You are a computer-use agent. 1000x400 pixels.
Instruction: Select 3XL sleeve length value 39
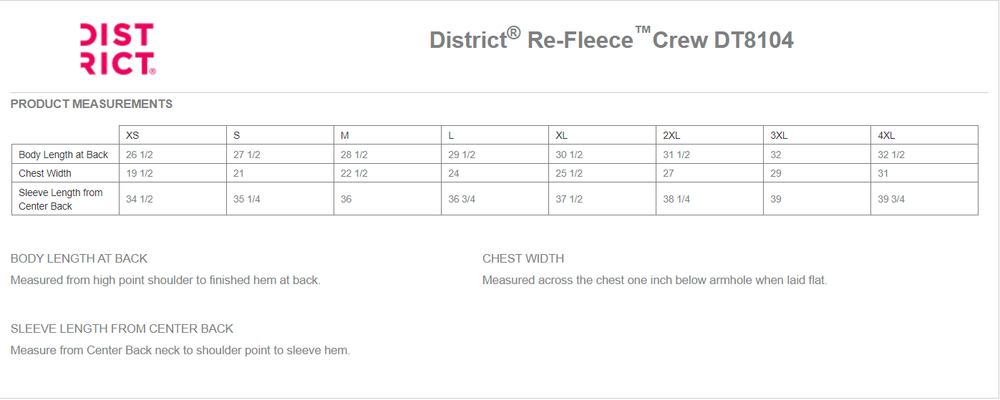pyautogui.click(x=776, y=199)
